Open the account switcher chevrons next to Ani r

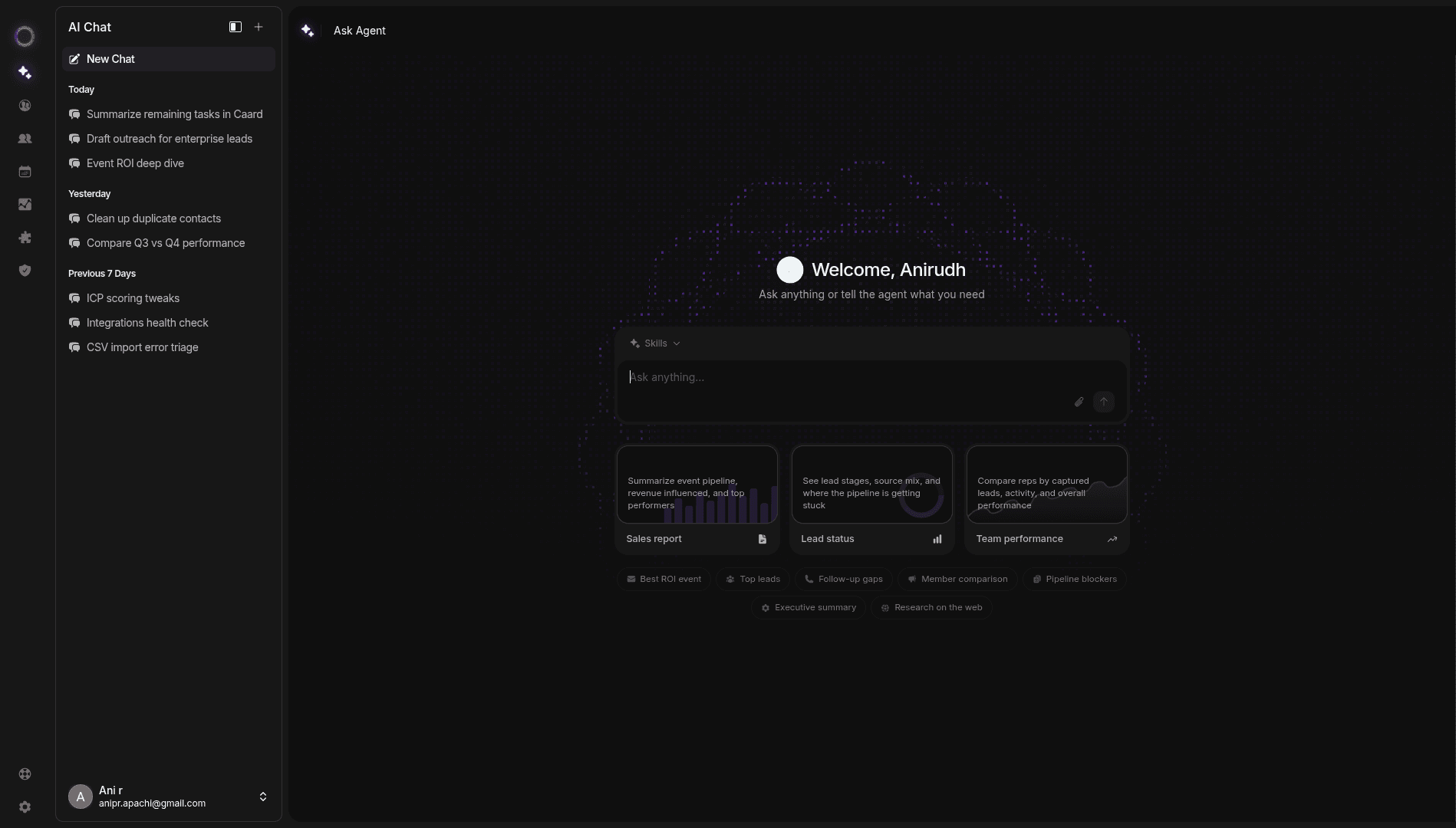click(263, 797)
